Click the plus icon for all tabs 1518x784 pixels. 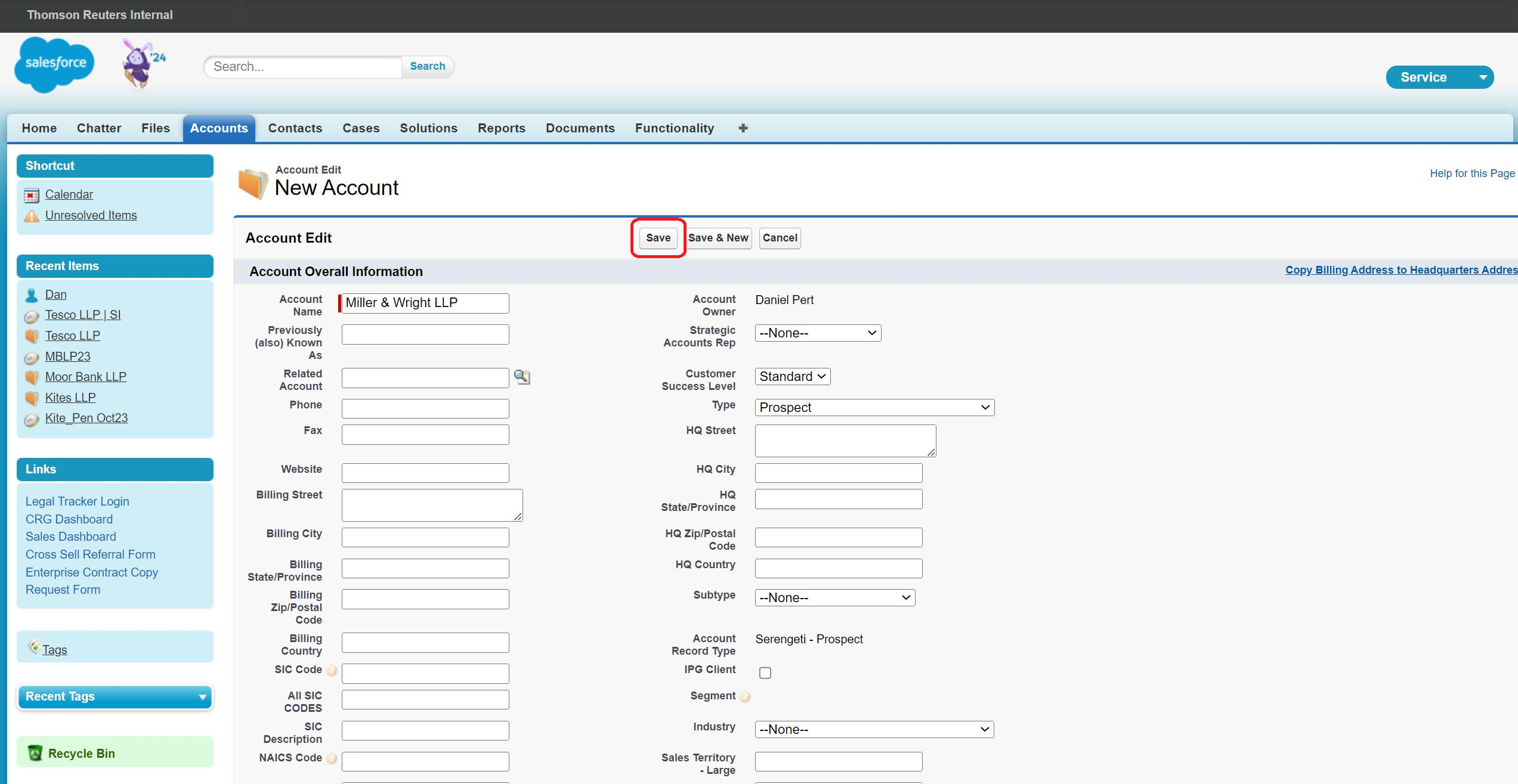pyautogui.click(x=743, y=128)
